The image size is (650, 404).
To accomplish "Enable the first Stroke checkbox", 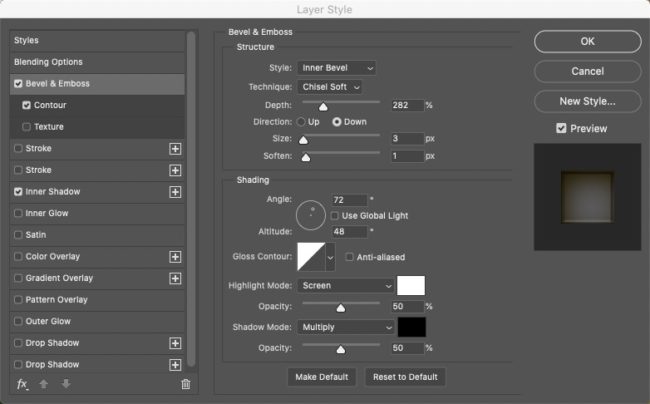I will point(18,148).
